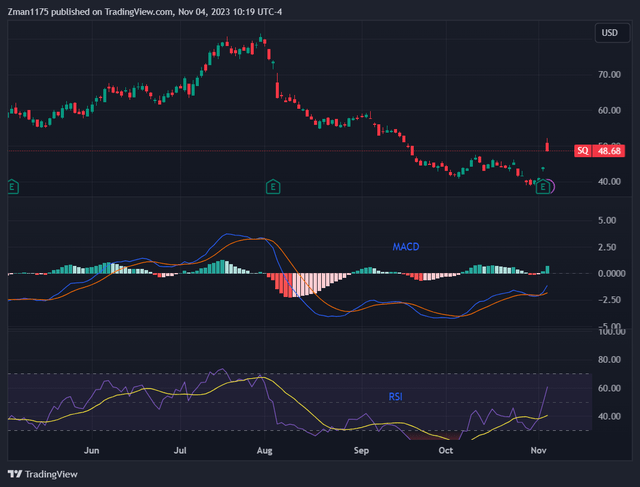
Task: Click the Oct label on the time axis
Action: click(446, 451)
